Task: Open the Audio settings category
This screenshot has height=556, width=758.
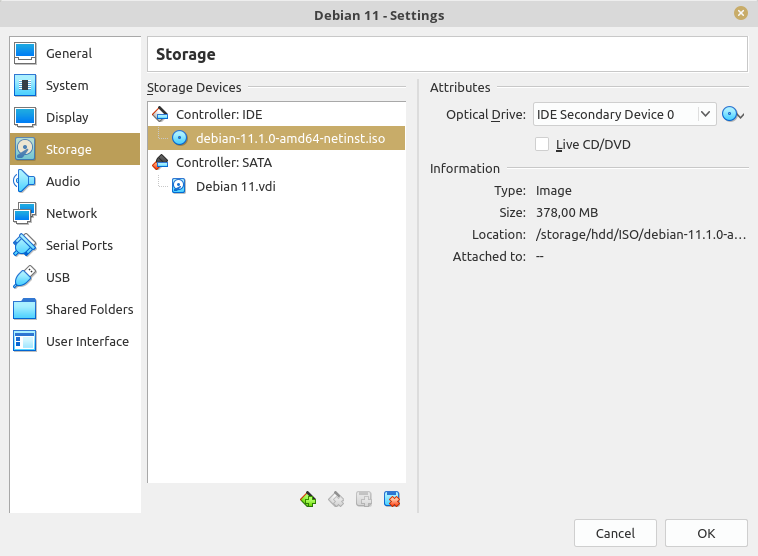Action: (x=75, y=181)
